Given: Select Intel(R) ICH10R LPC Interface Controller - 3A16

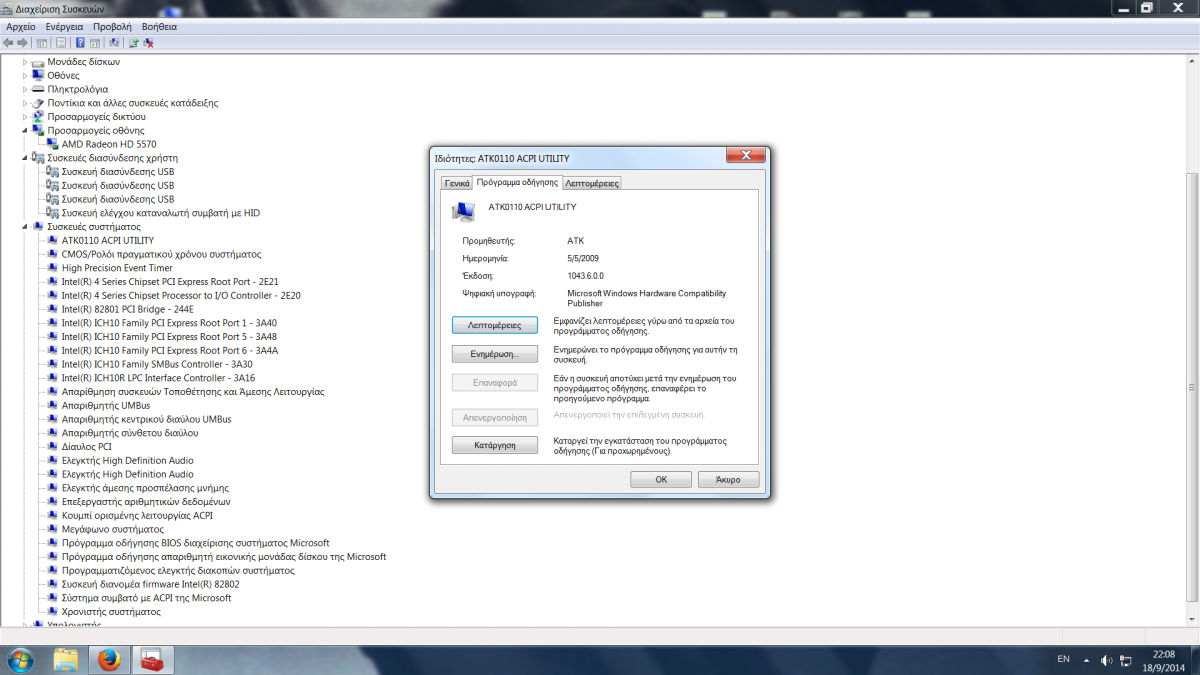Looking at the screenshot, I should click(158, 378).
